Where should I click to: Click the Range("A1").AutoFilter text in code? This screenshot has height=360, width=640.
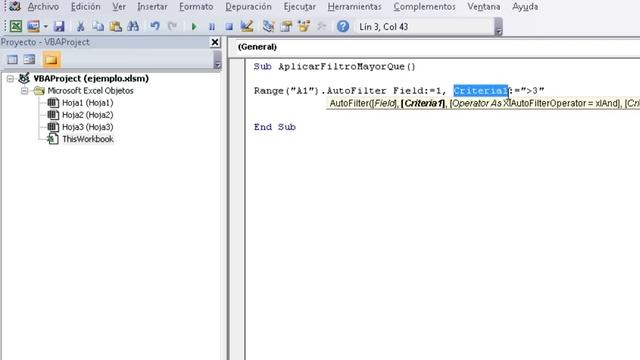[x=320, y=91]
